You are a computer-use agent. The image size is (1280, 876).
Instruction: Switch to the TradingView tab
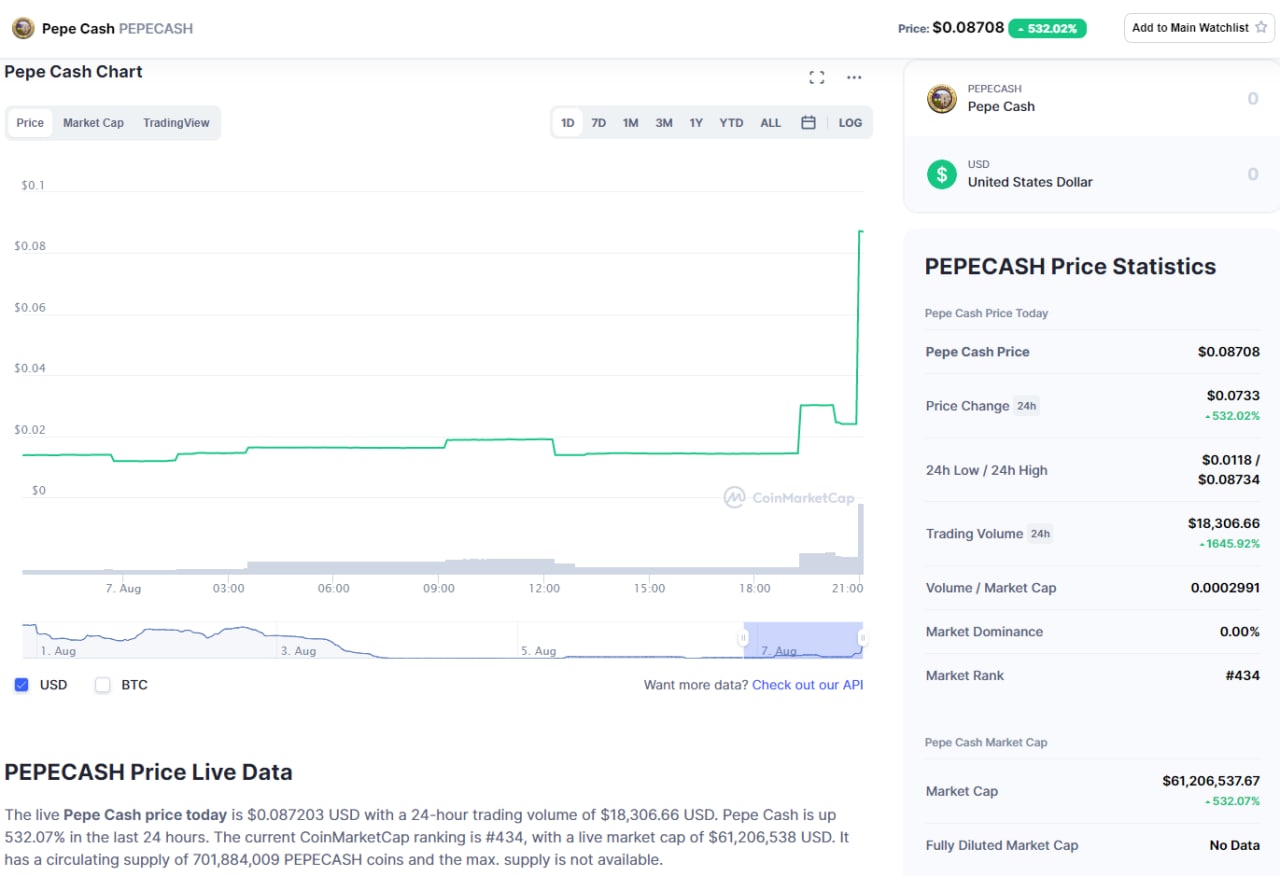[x=176, y=123]
